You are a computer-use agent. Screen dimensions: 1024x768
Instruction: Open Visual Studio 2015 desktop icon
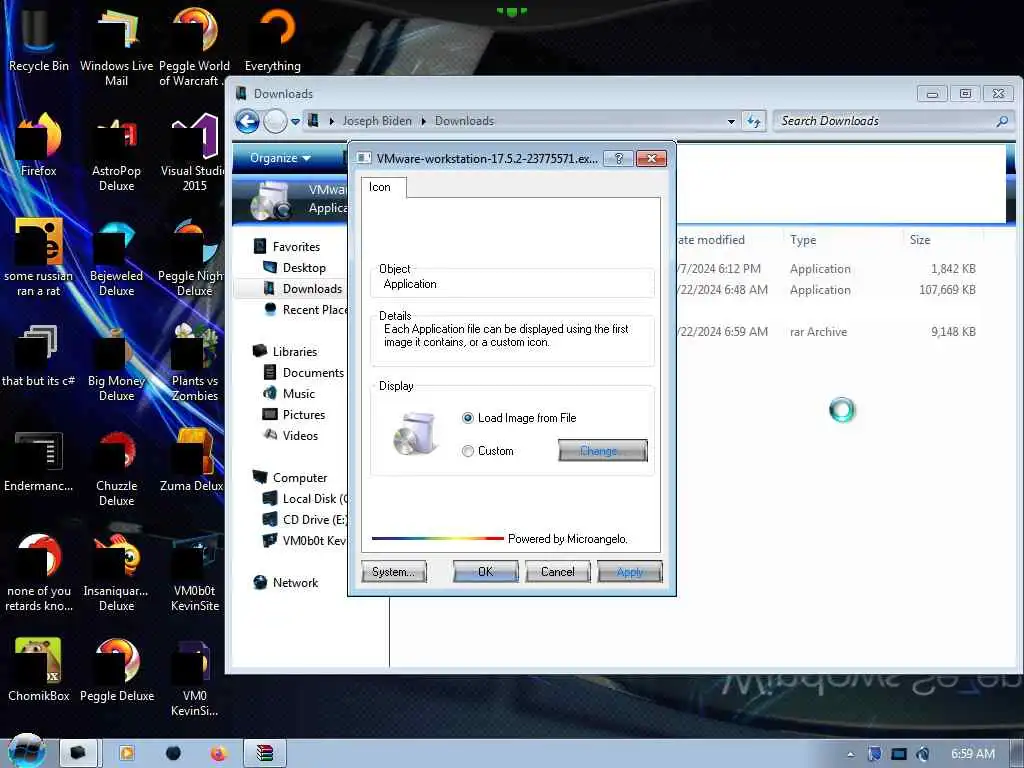tap(194, 153)
